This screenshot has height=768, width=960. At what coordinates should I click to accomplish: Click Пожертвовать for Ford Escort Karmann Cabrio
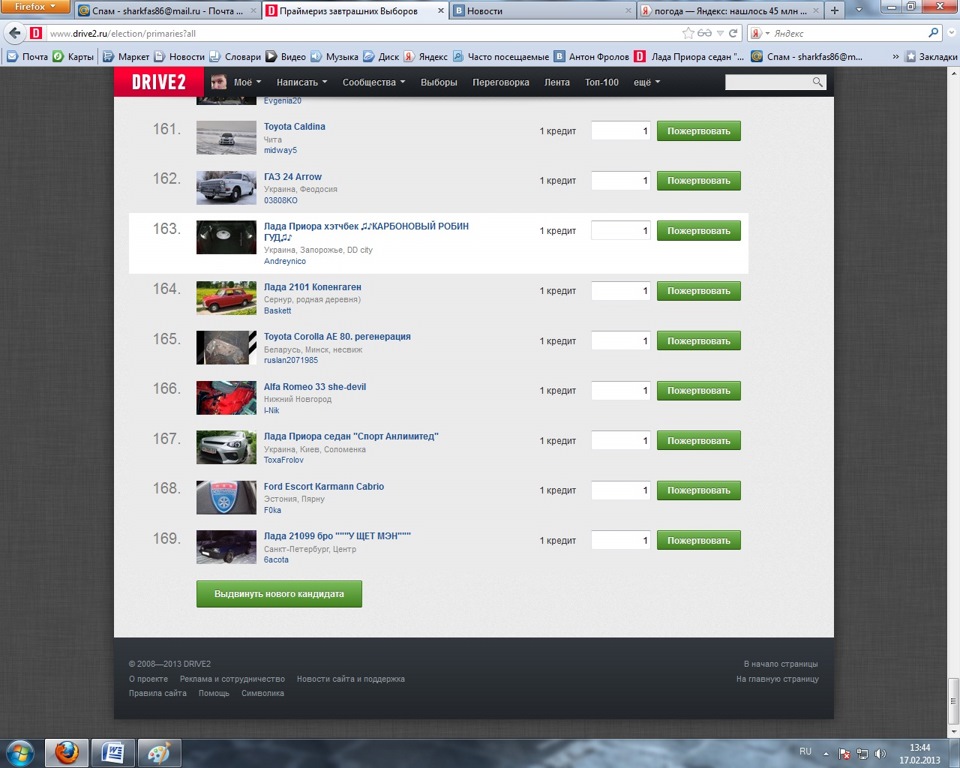(x=699, y=490)
